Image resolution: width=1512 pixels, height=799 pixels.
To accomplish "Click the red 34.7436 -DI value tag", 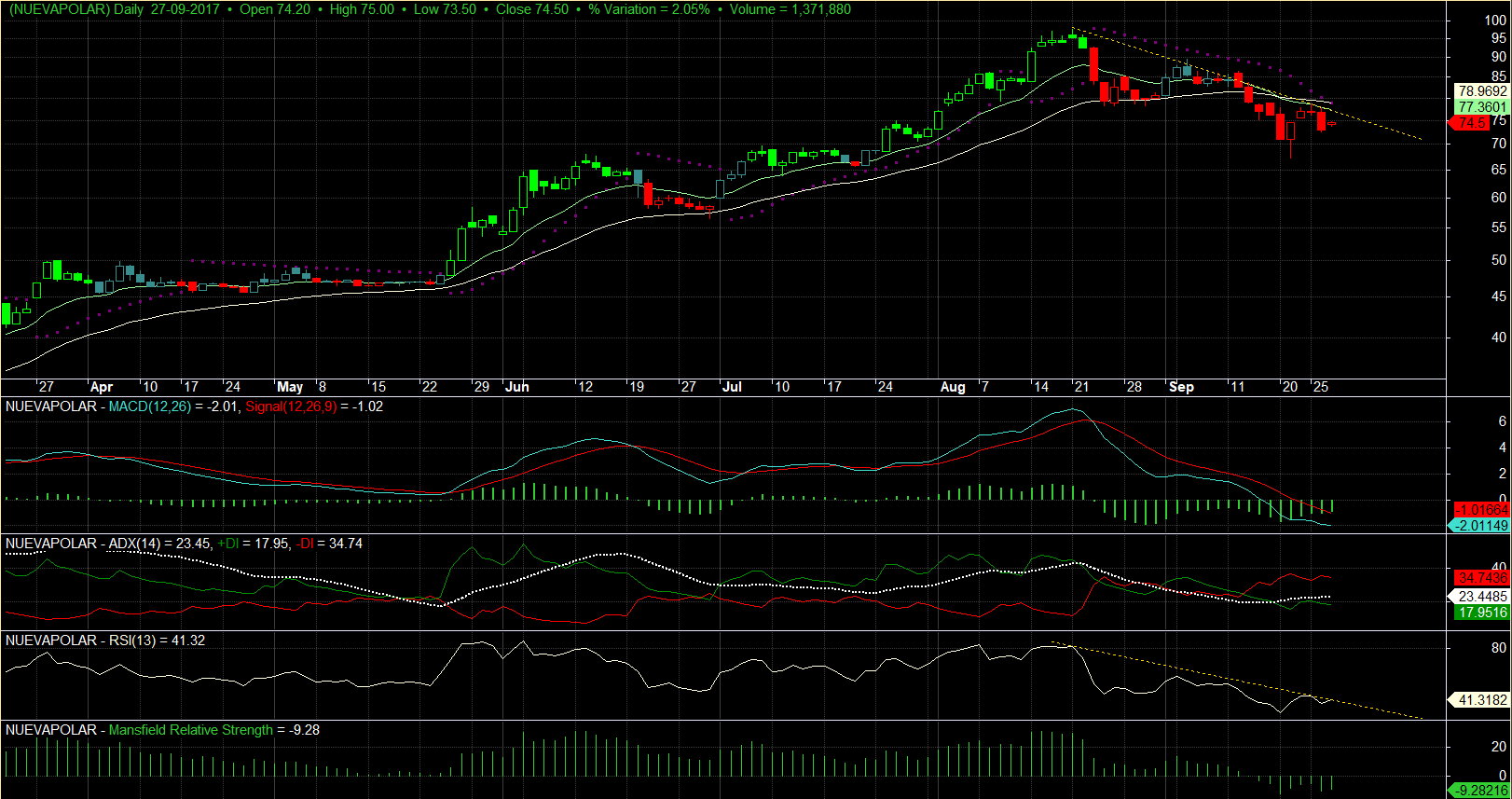I will (1482, 579).
